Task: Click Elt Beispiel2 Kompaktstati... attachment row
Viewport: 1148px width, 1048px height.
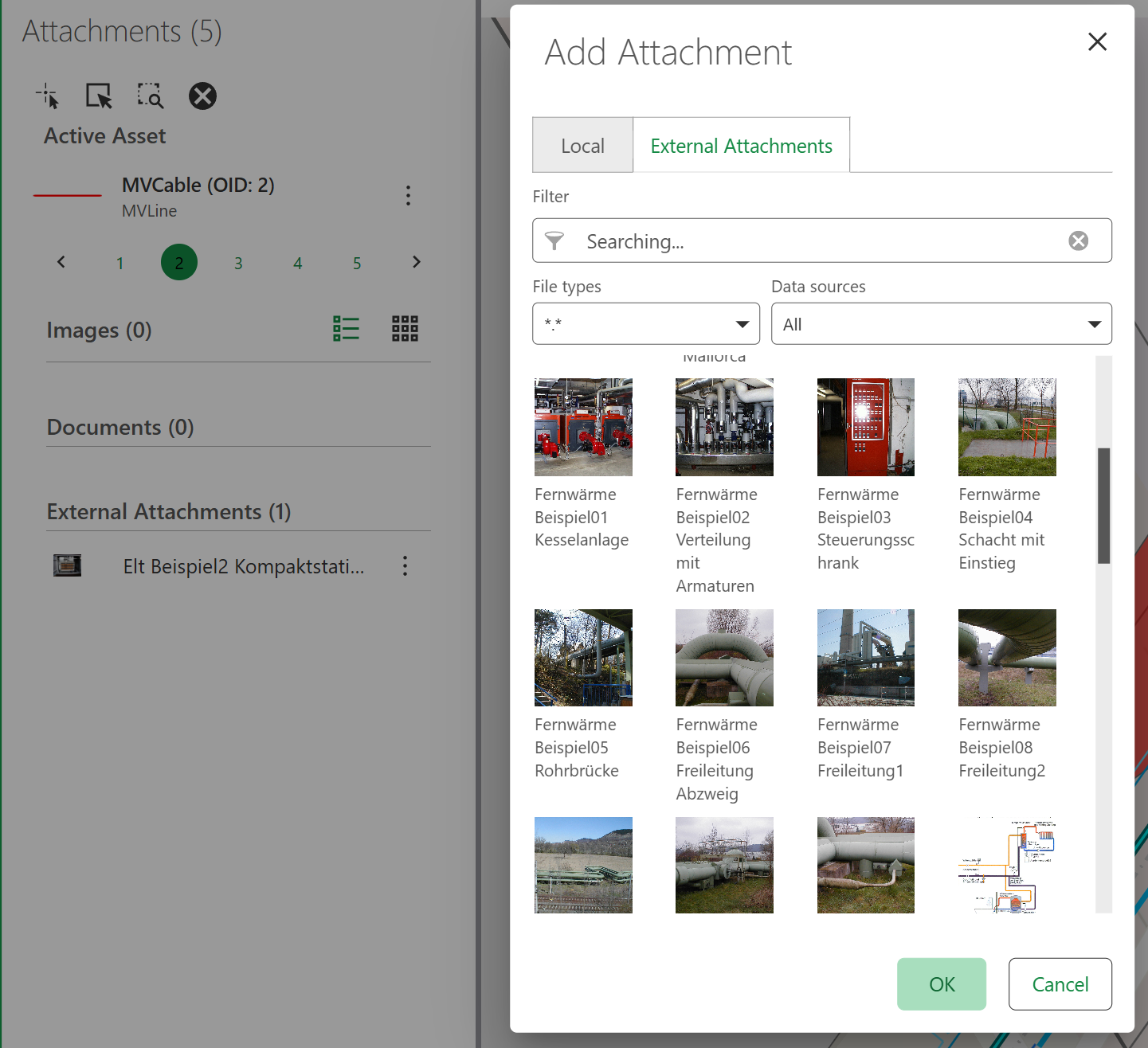Action: click(238, 566)
